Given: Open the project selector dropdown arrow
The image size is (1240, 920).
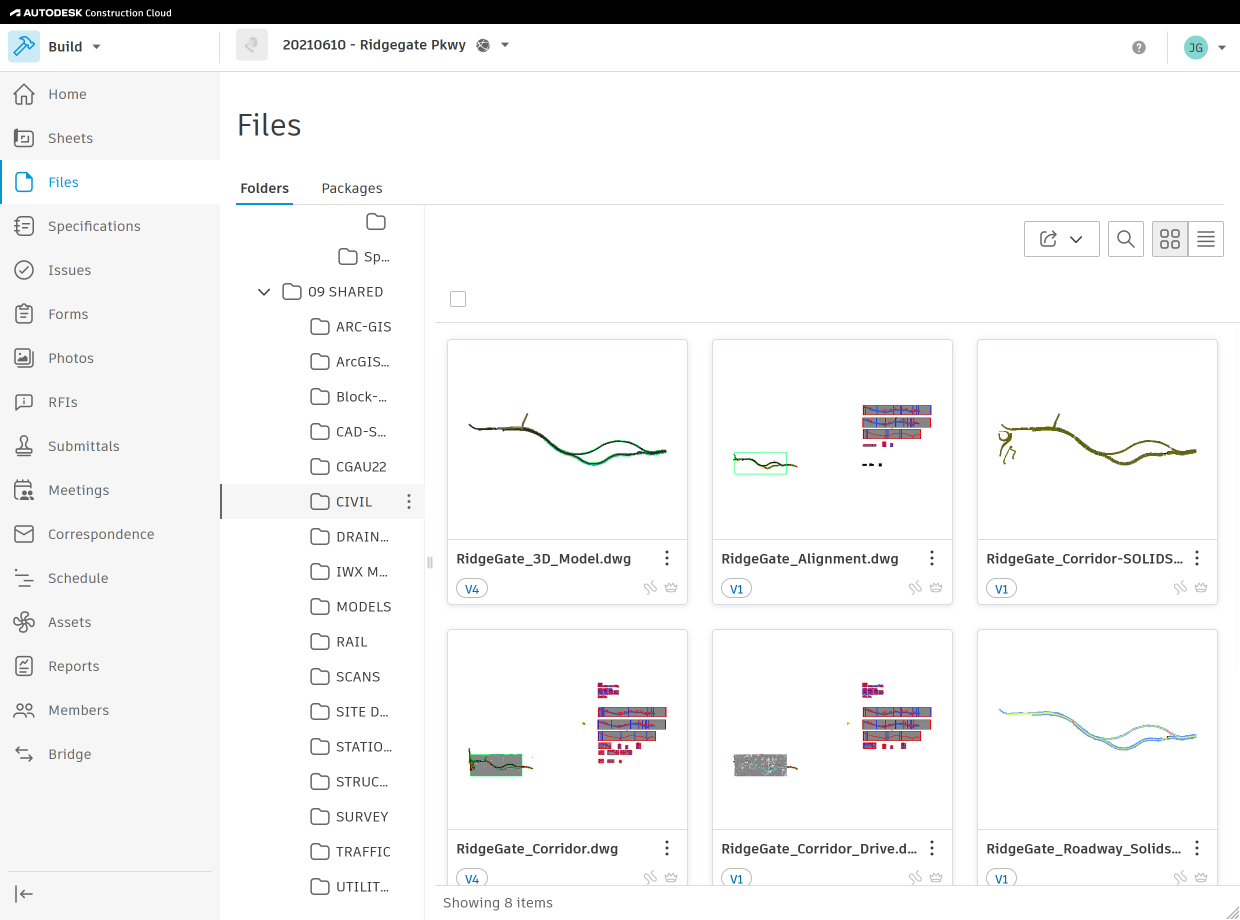Looking at the screenshot, I should pos(505,45).
